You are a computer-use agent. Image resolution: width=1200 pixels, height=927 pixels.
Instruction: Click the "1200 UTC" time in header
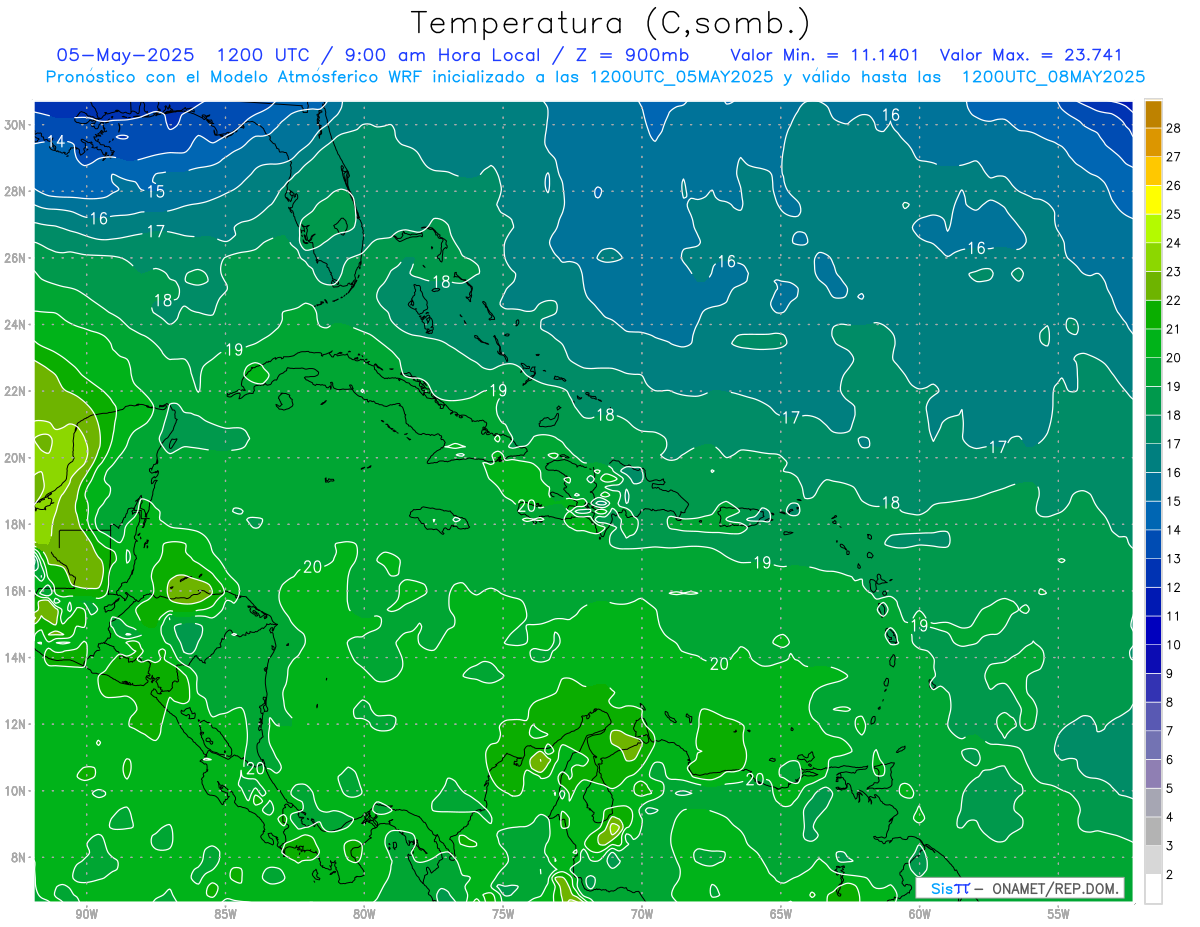pyautogui.click(x=266, y=55)
